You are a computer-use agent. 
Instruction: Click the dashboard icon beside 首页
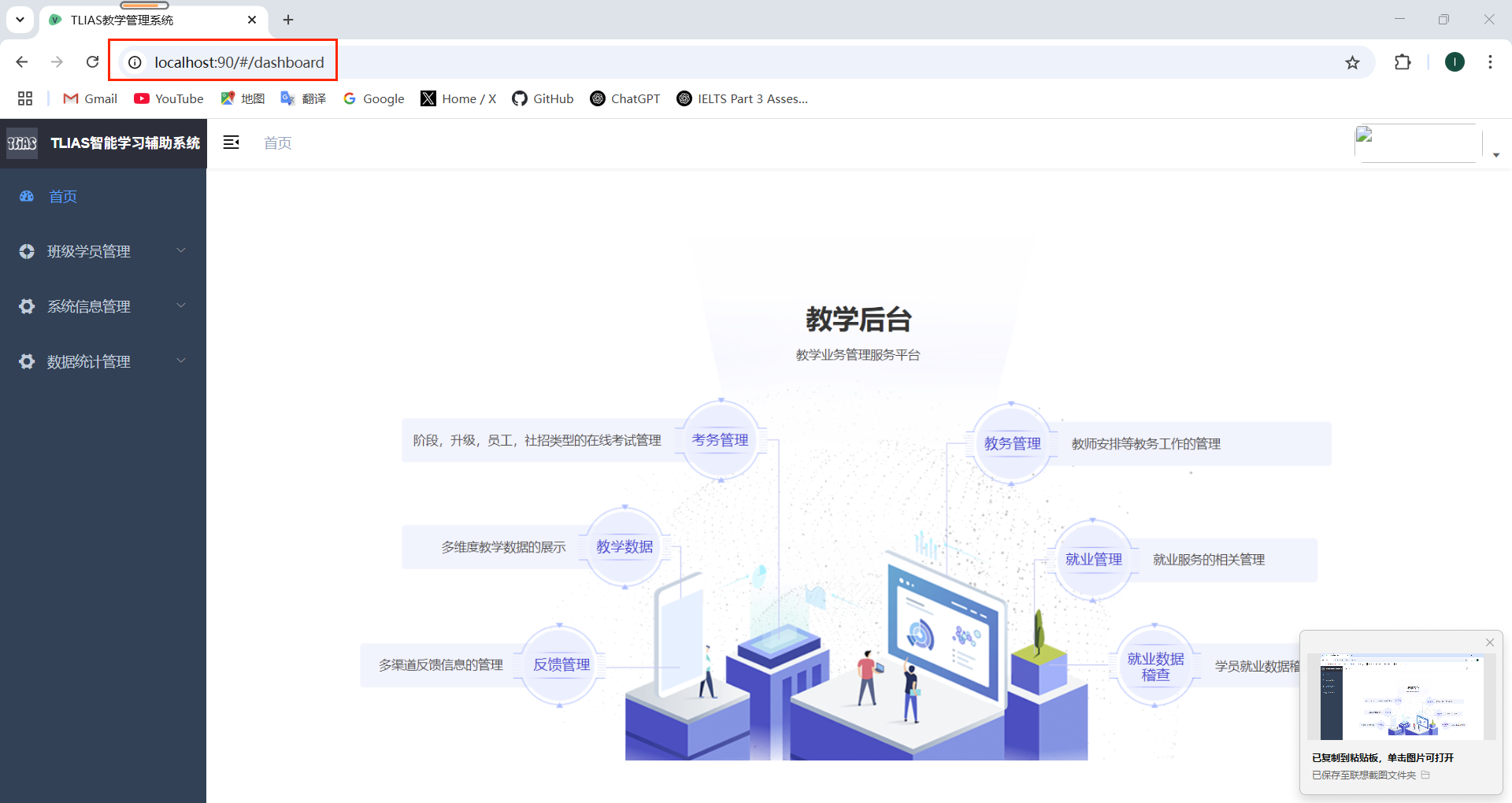(x=27, y=196)
